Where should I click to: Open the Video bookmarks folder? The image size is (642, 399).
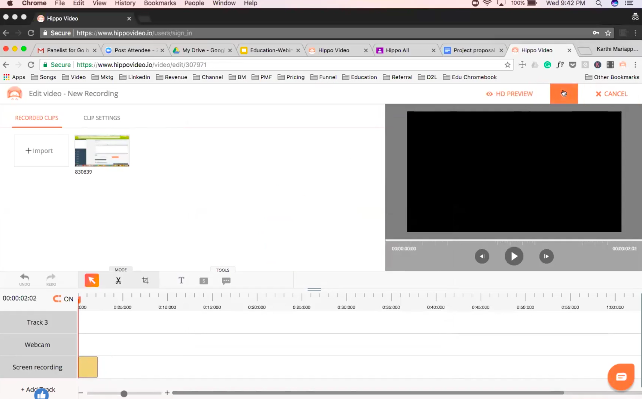(x=74, y=77)
